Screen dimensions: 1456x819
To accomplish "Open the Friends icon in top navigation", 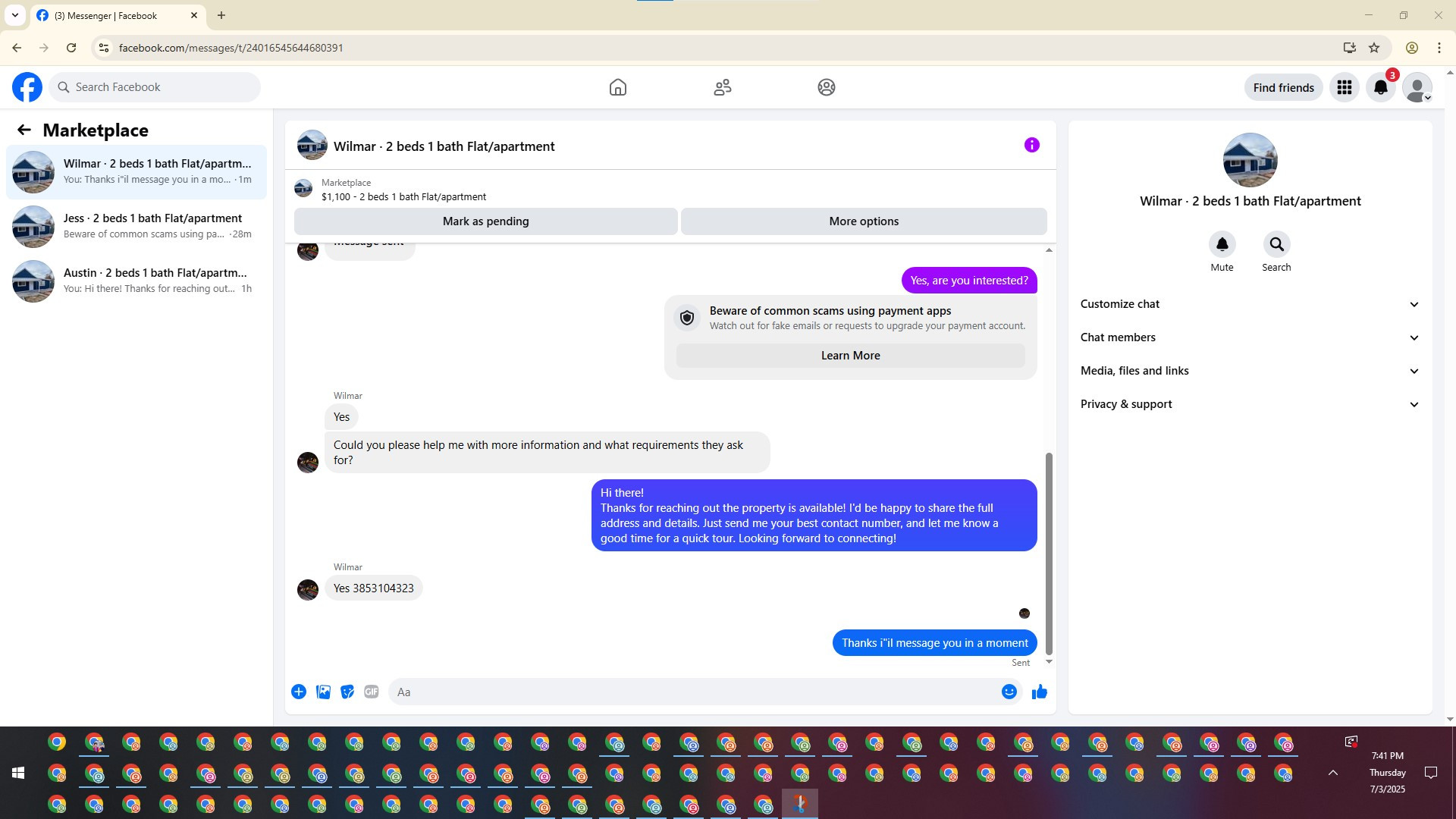I will [722, 87].
